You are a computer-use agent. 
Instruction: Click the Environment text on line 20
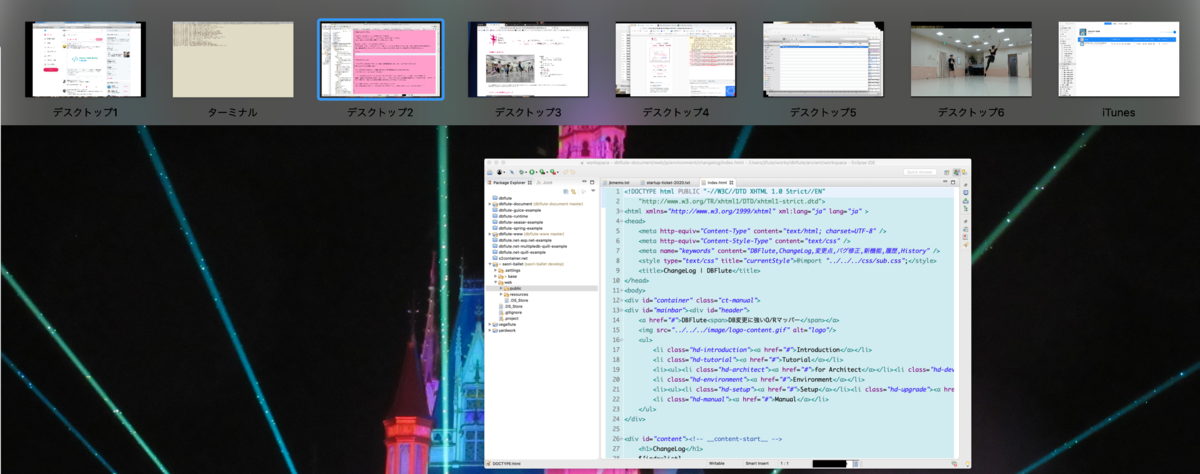click(x=814, y=380)
